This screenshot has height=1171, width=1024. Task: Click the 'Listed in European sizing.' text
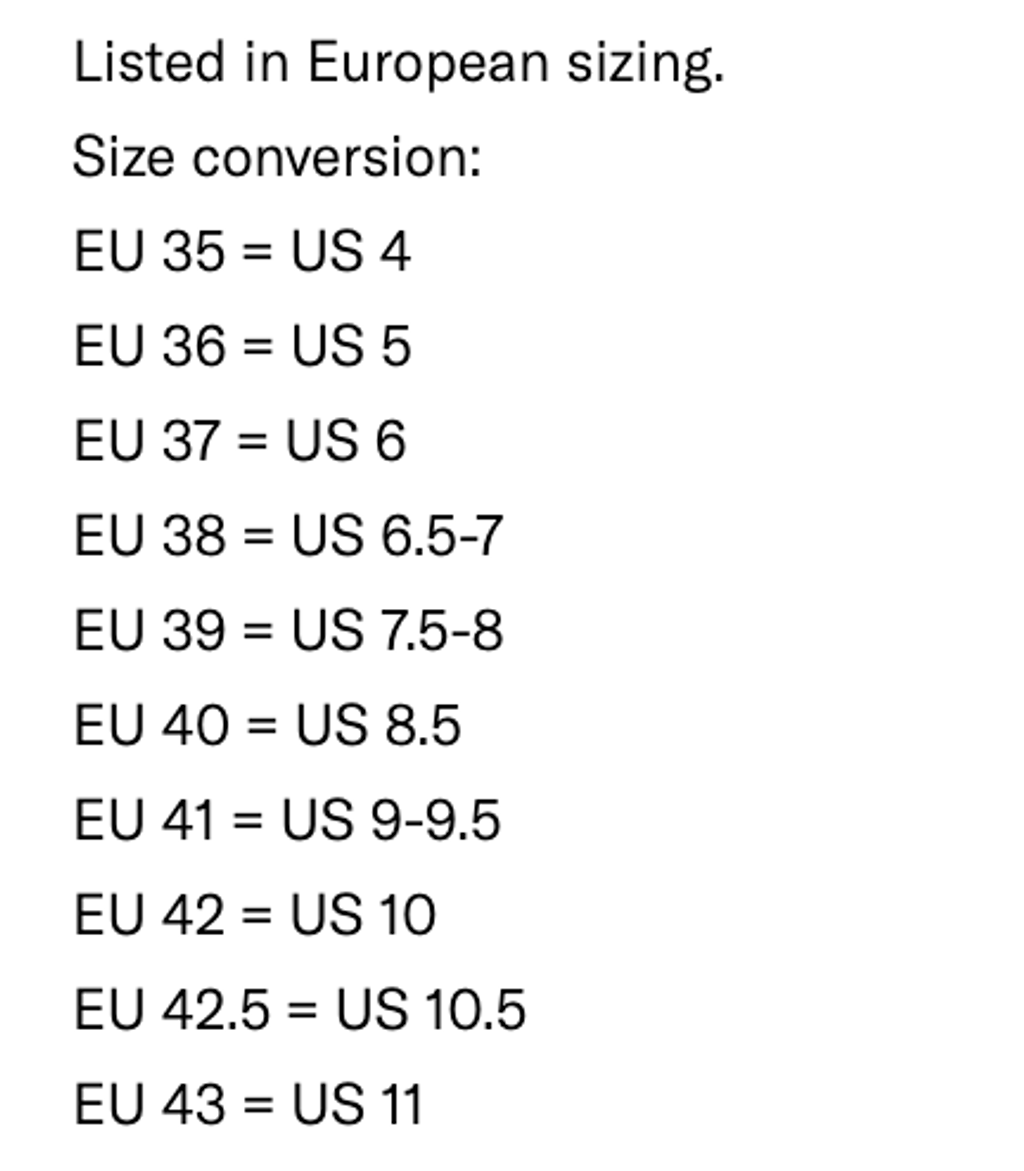398,64
